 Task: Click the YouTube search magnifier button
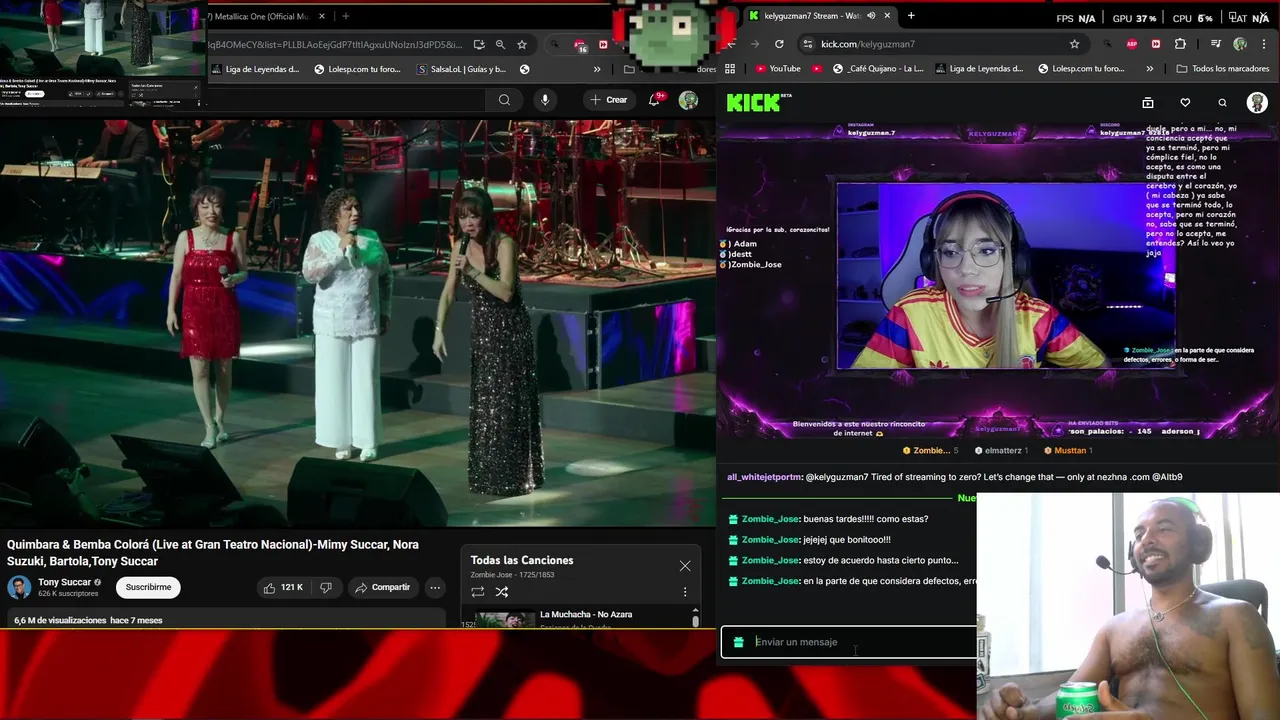[x=504, y=99]
